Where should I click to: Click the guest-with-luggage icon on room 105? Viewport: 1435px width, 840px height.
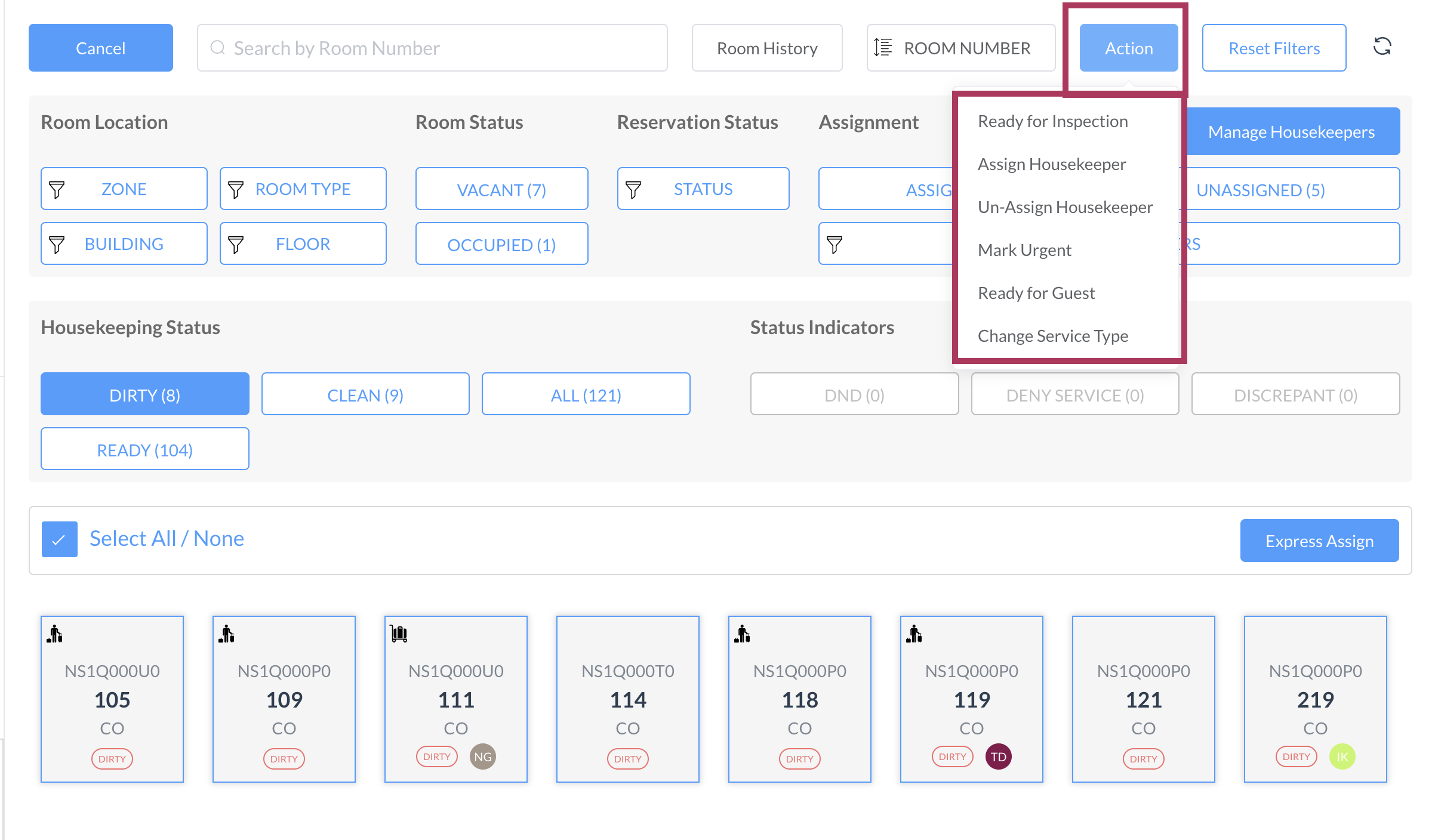click(55, 634)
